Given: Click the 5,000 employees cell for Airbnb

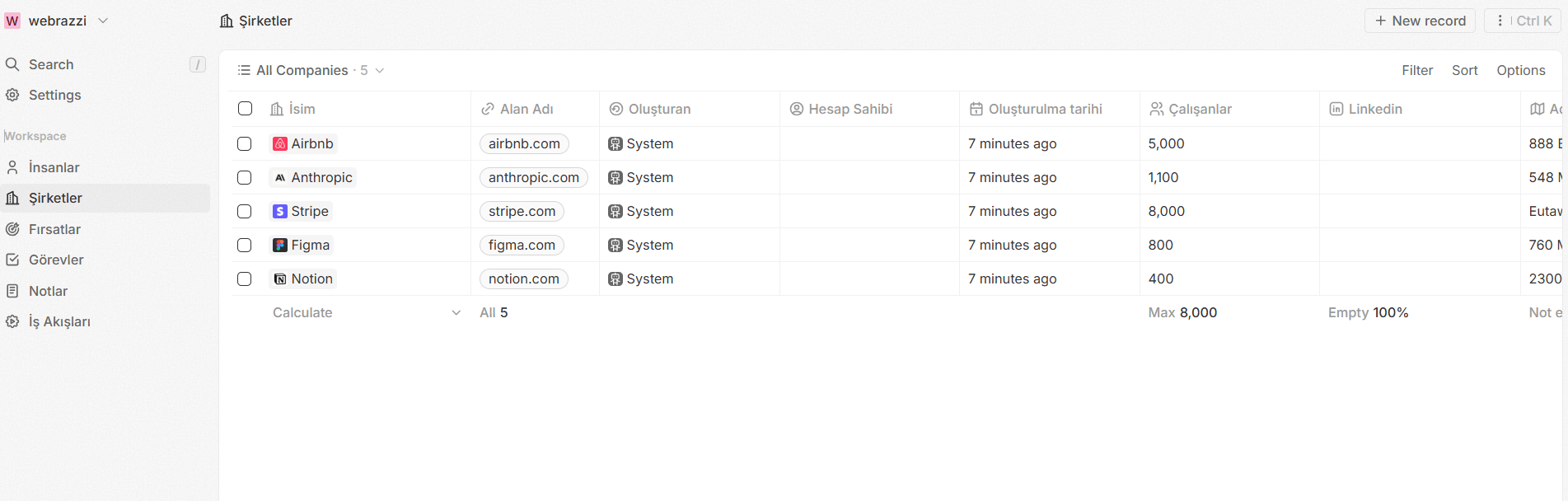Looking at the screenshot, I should pos(1229,143).
